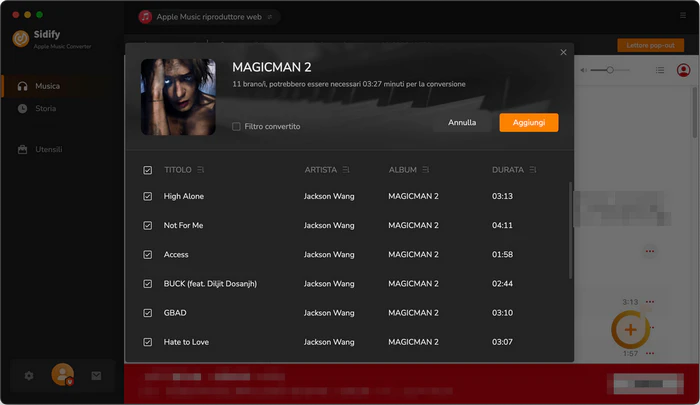Select the Access track title
This screenshot has width=700, height=405.
point(176,255)
